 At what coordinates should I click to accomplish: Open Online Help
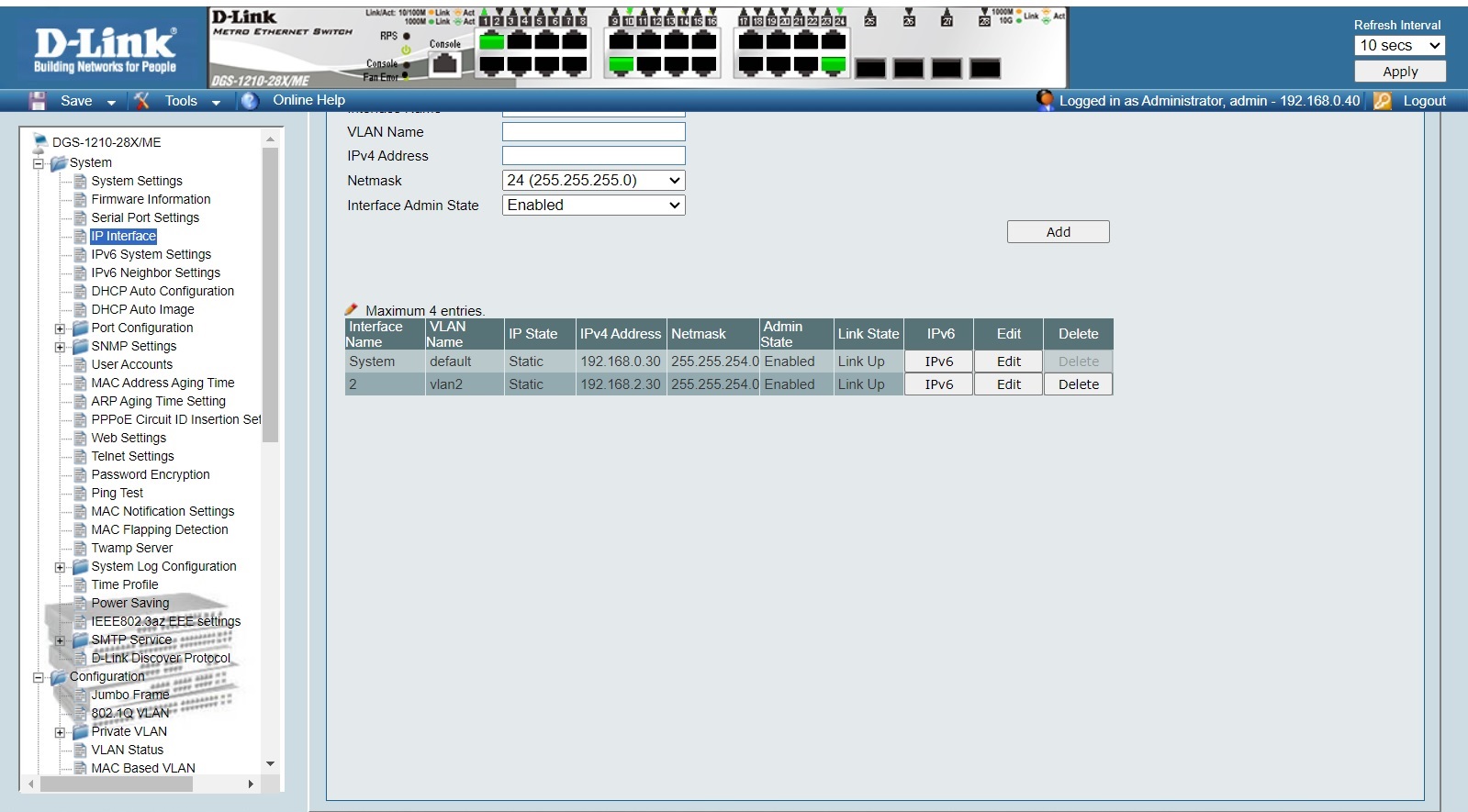[x=308, y=100]
